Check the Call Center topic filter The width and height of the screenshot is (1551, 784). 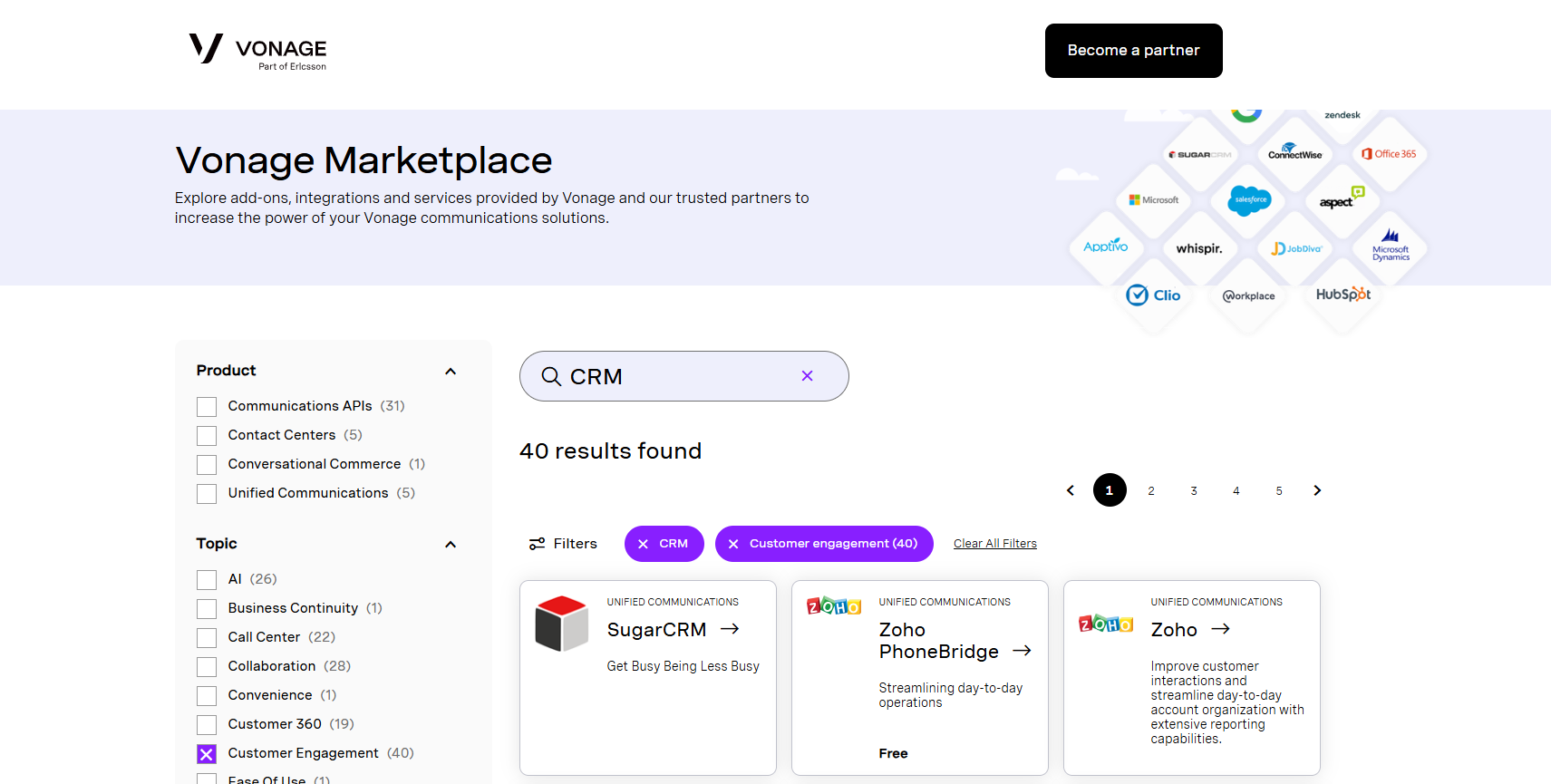point(207,638)
